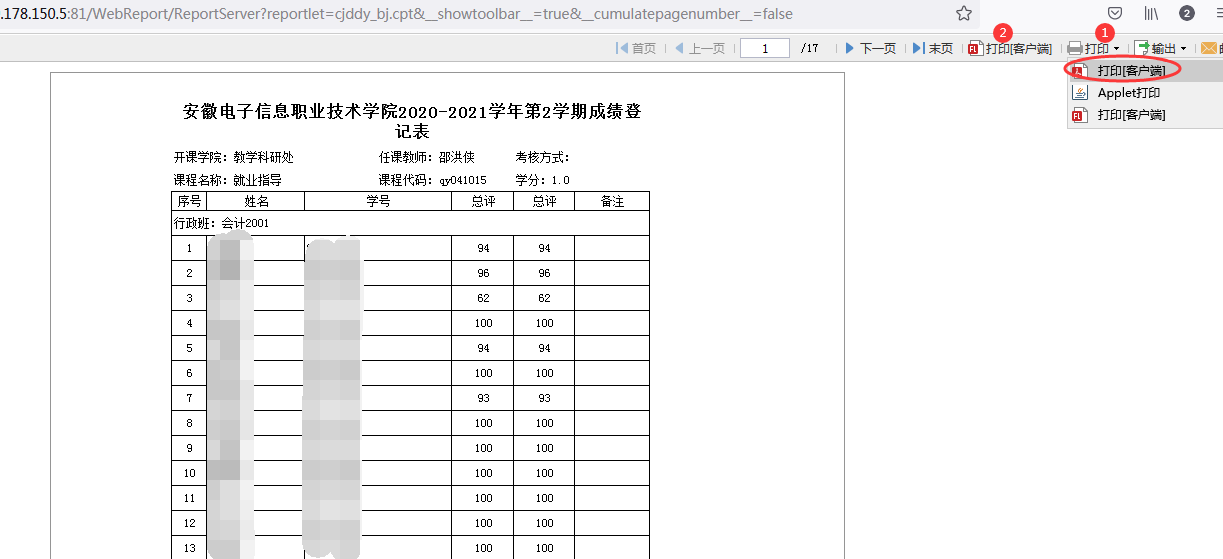The image size is (1223, 559).
Task: Focus the browser URL address bar
Action: coord(450,13)
